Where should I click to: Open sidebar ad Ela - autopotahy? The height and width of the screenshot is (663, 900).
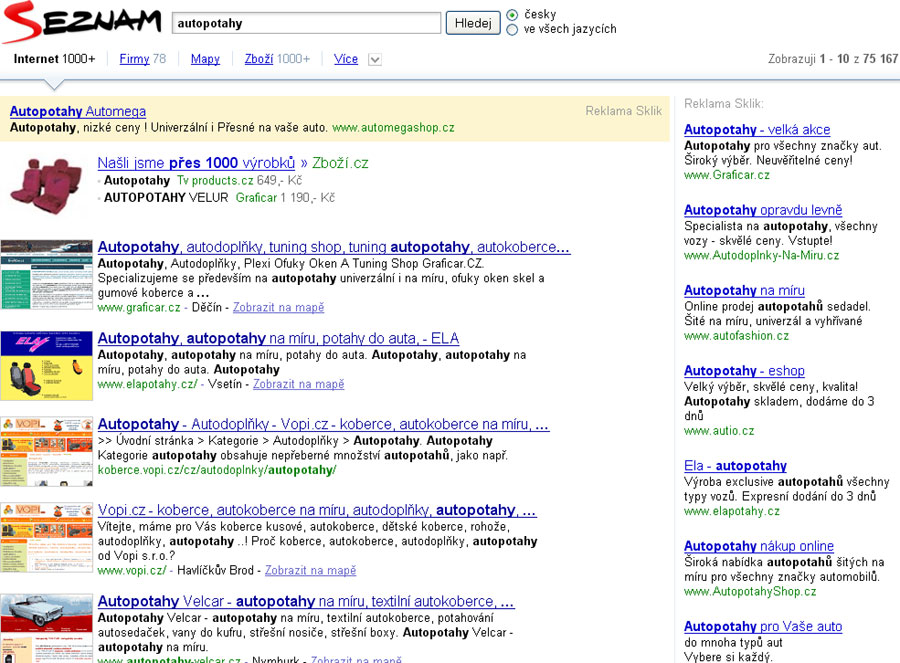pyautogui.click(x=735, y=466)
